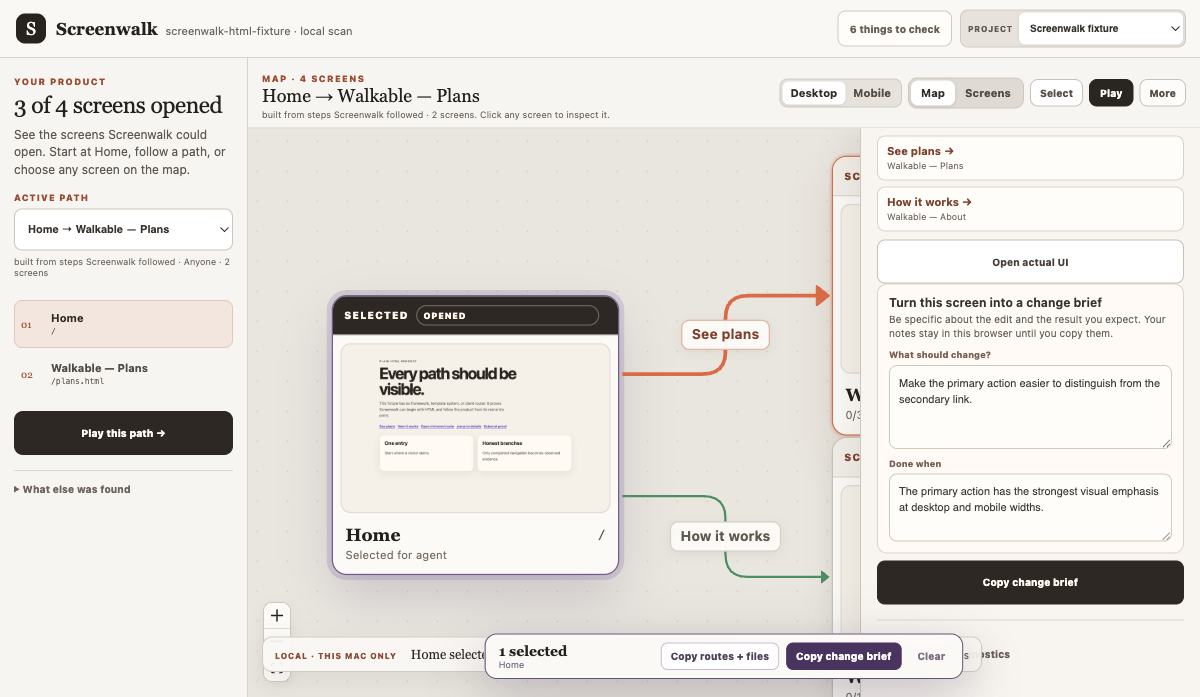Clear the selection via Clear button
Screen dimensions: 1200x697
pyautogui.click(x=931, y=656)
